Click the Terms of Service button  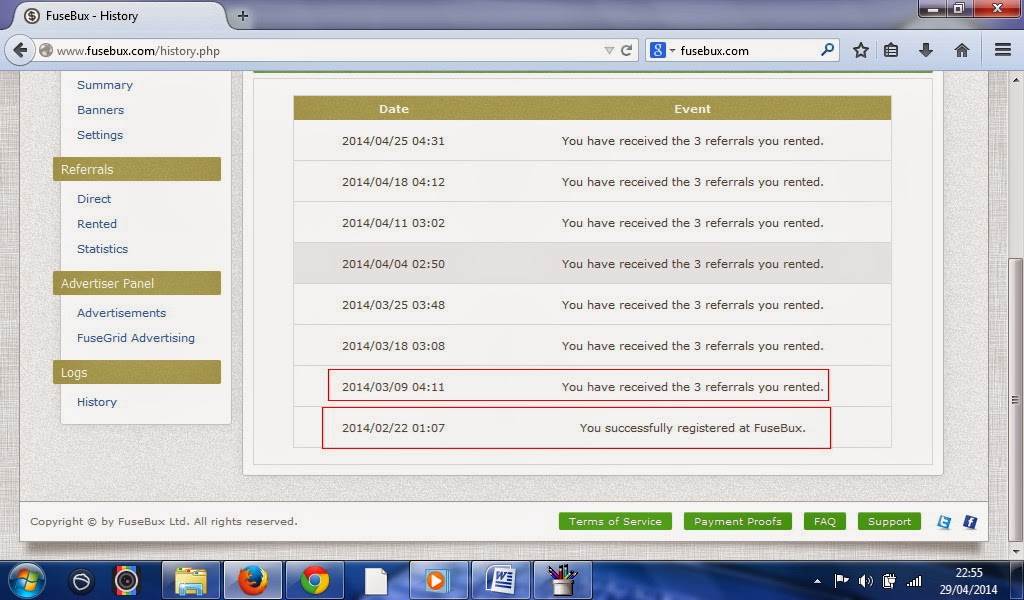click(x=615, y=521)
